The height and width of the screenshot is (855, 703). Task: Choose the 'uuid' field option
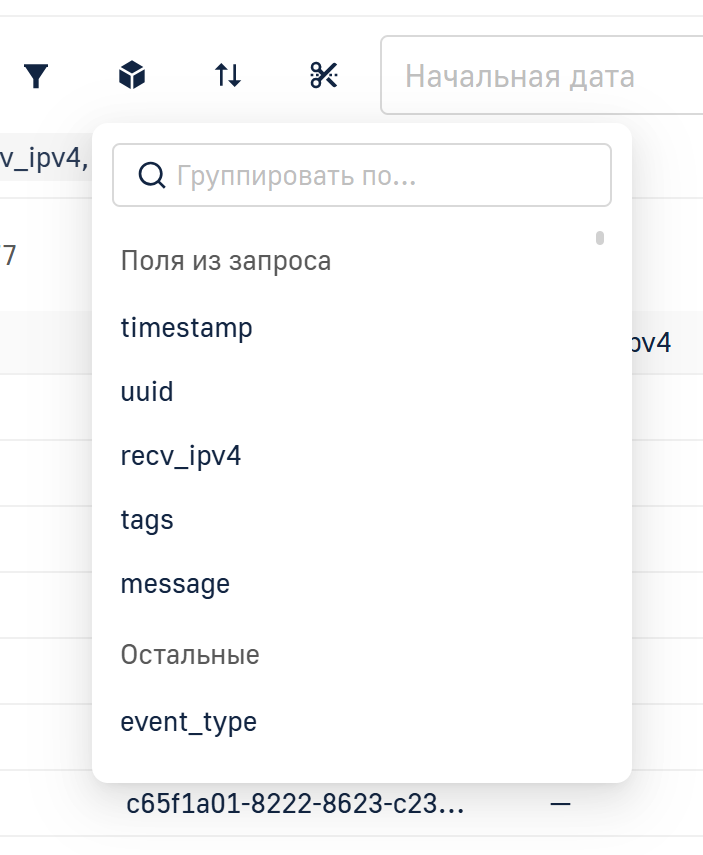[x=147, y=391]
